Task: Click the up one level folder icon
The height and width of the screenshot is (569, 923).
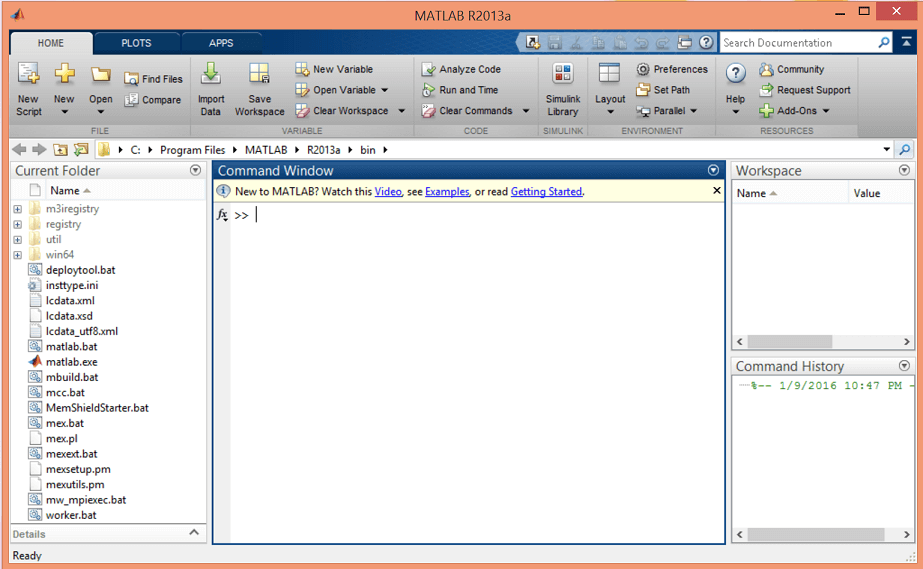Action: click(60, 150)
